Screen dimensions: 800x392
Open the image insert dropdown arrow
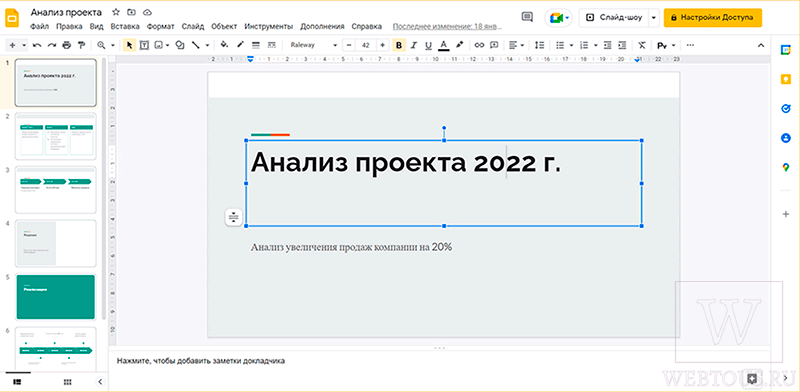tap(168, 45)
